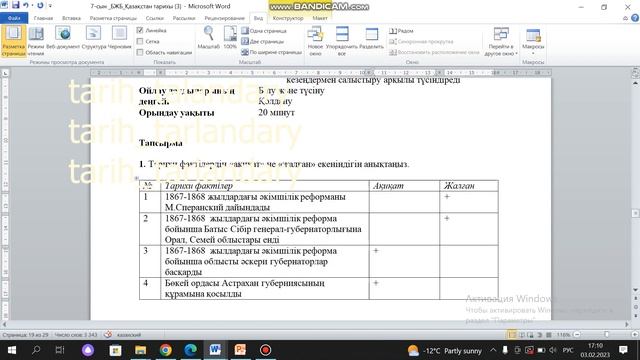Open Google Chrome from taskbar

pos(165,350)
